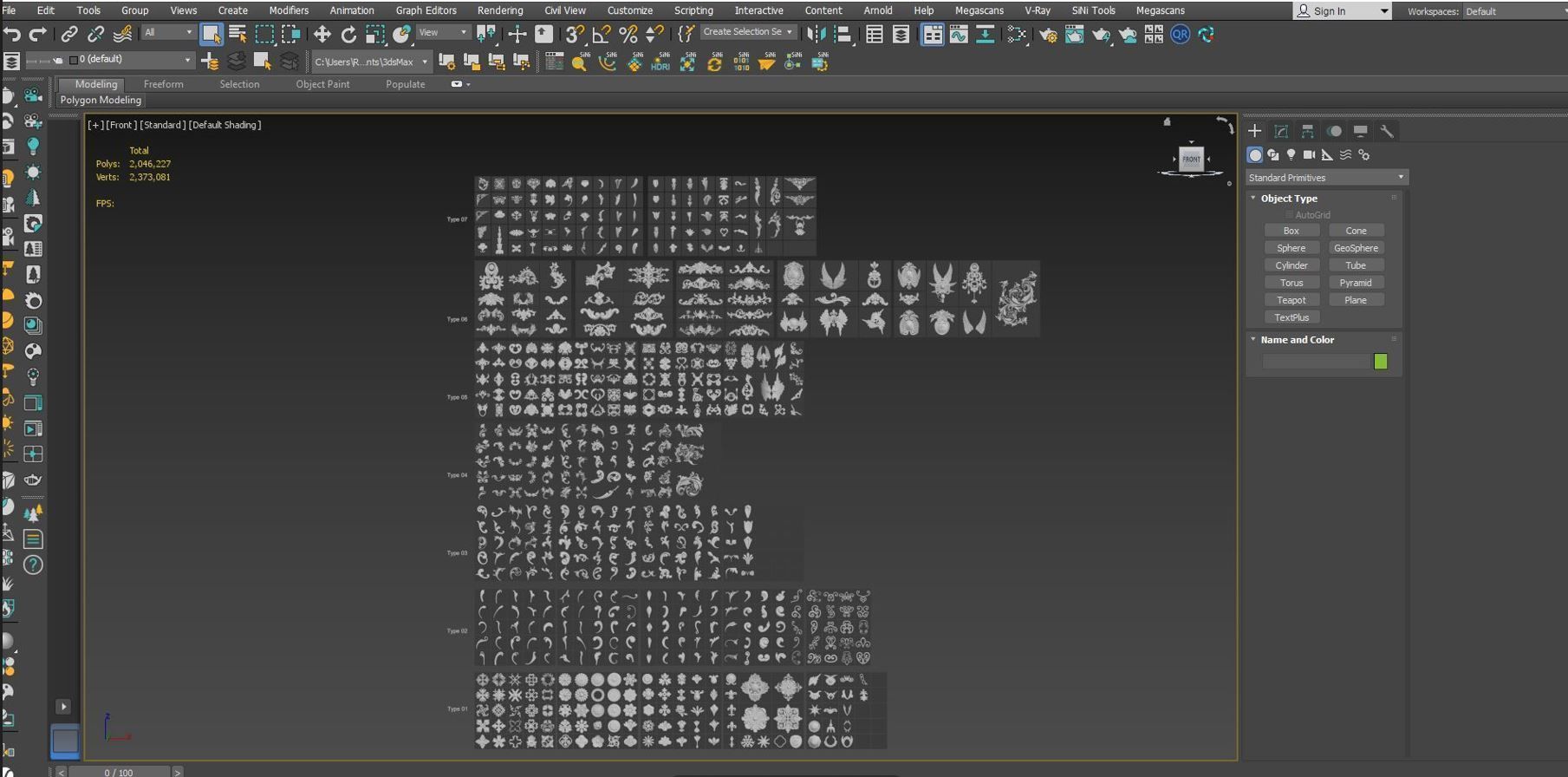The image size is (1568, 777).
Task: Switch to the Freeform ribbon tab
Action: (x=163, y=84)
